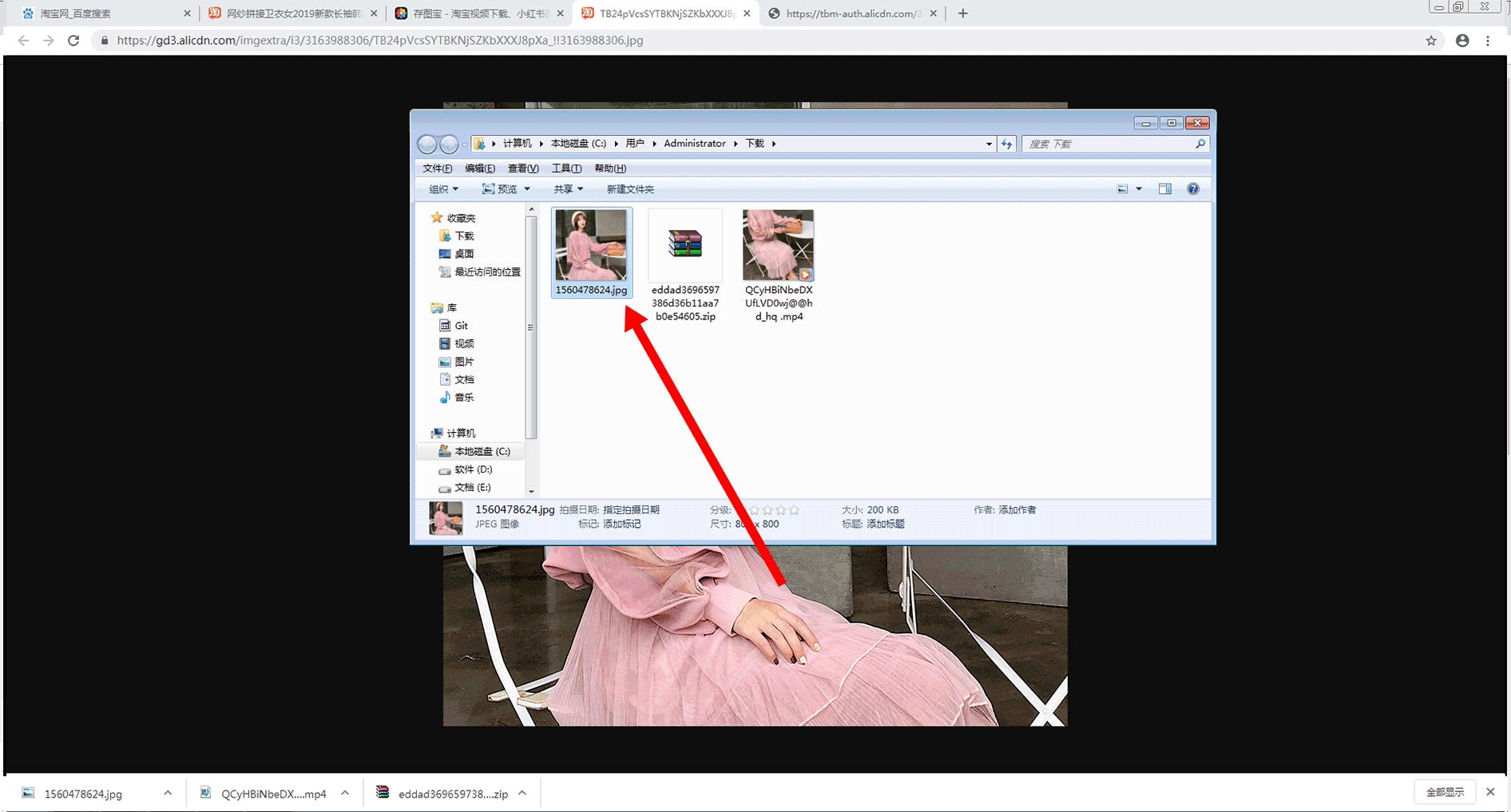Open downloaded file 1560478624.jpg
The height and width of the screenshot is (812, 1511).
coord(82,794)
